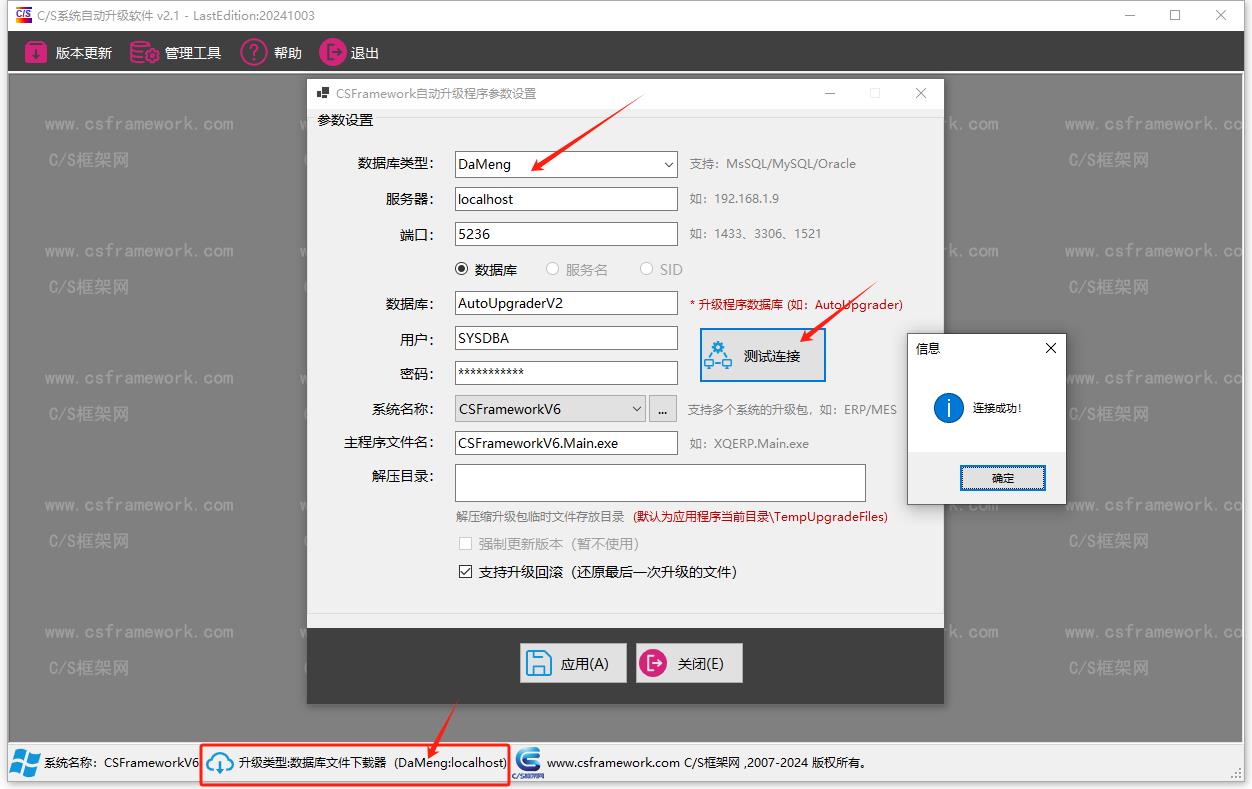Click the 版本更新 download icon
This screenshot has height=789, width=1252.
[36, 53]
